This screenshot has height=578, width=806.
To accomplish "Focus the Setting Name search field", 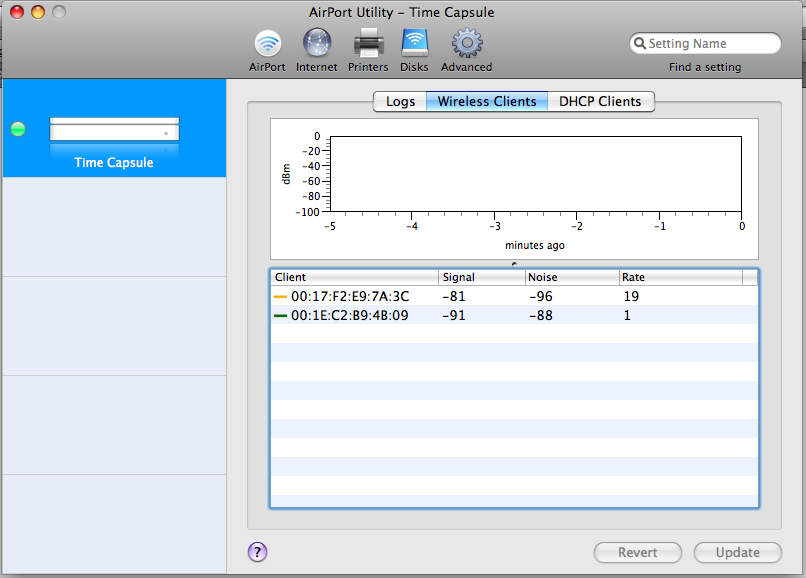I will coord(705,43).
